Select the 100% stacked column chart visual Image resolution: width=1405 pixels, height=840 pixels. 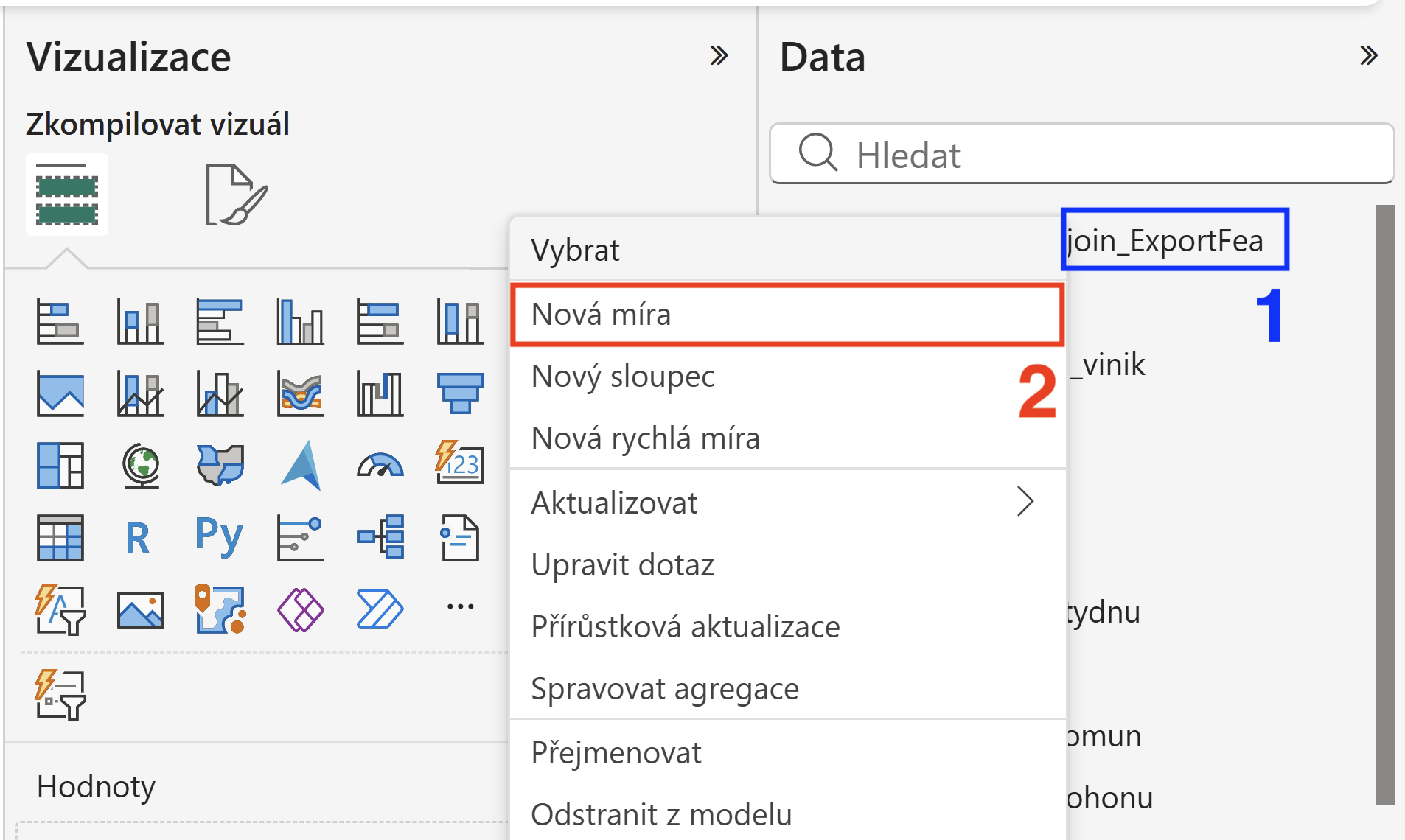pyautogui.click(x=460, y=322)
